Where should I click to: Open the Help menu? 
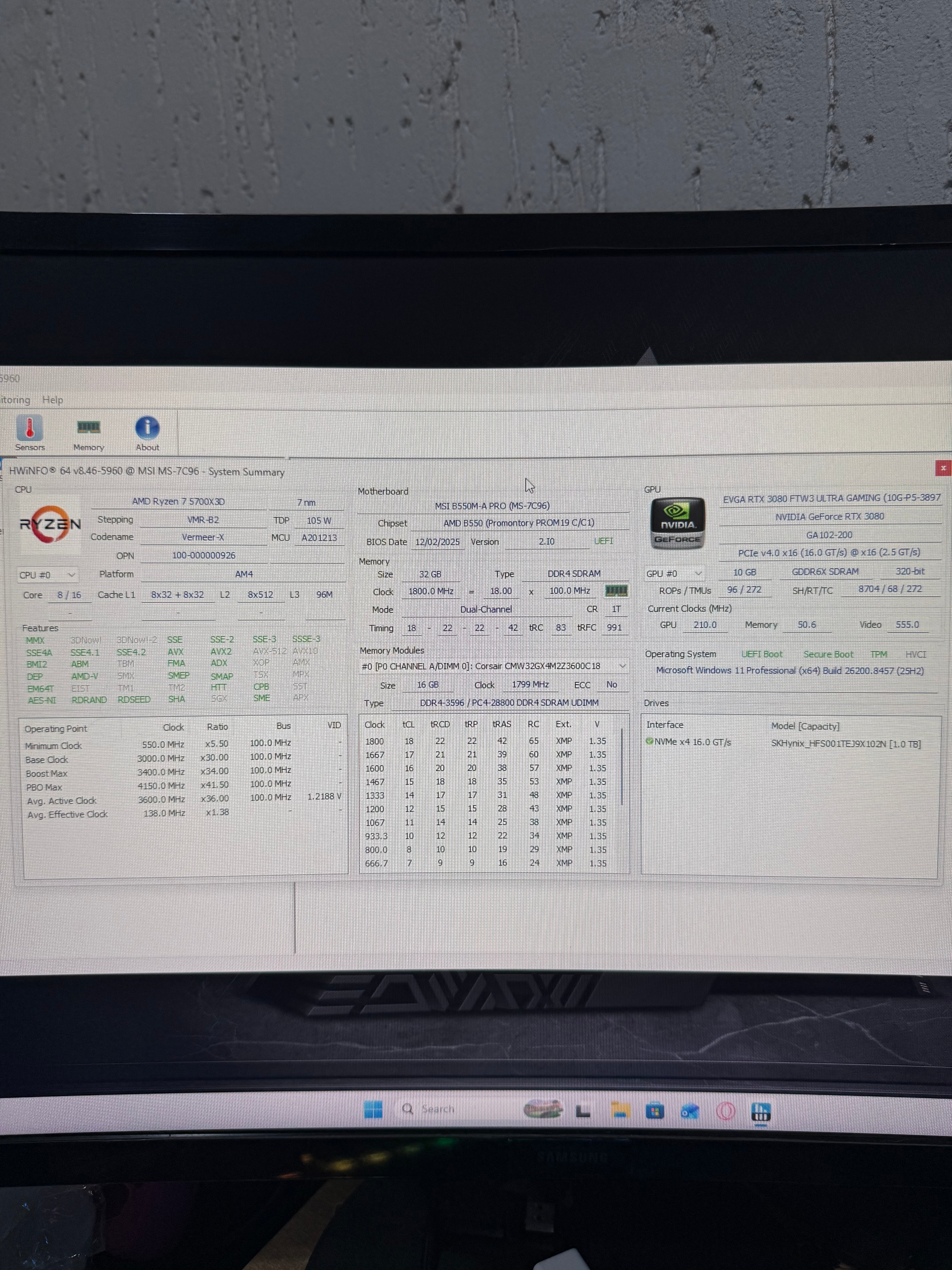[x=53, y=400]
